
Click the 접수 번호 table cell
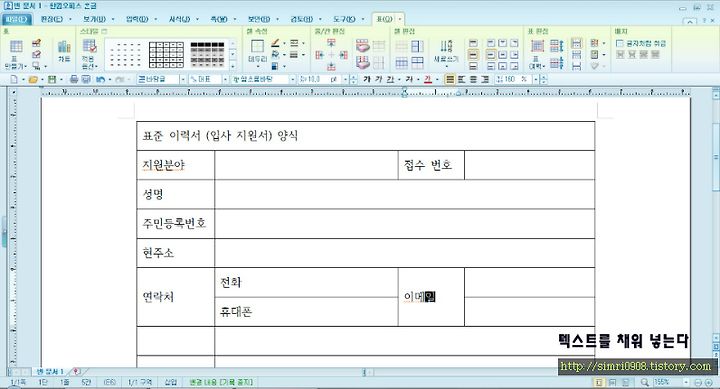point(431,165)
